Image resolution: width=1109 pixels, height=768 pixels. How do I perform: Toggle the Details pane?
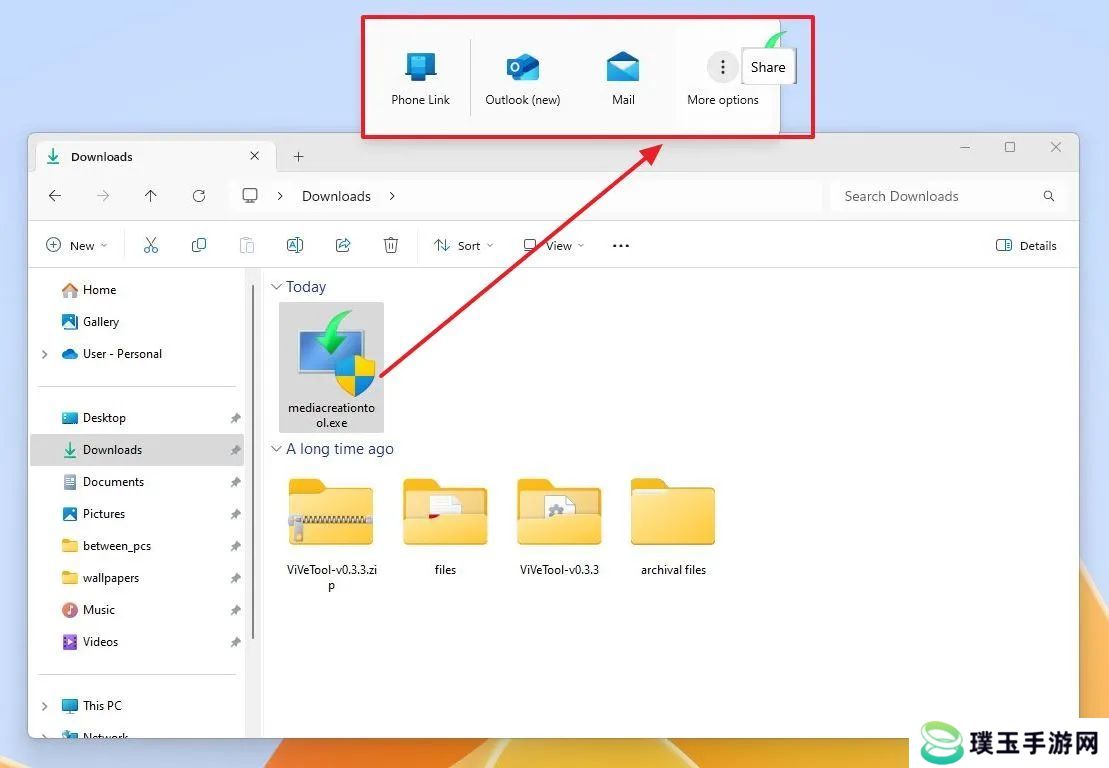tap(1026, 245)
